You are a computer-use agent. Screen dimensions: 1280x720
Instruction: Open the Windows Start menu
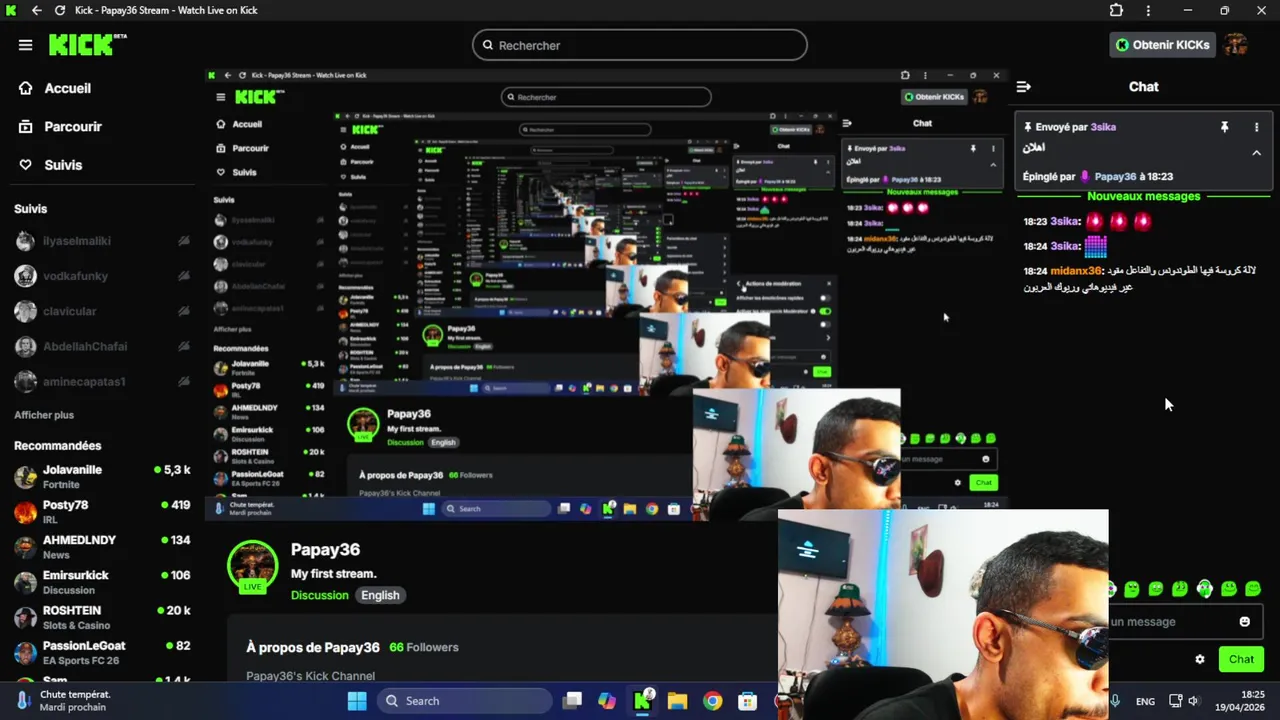(357, 701)
